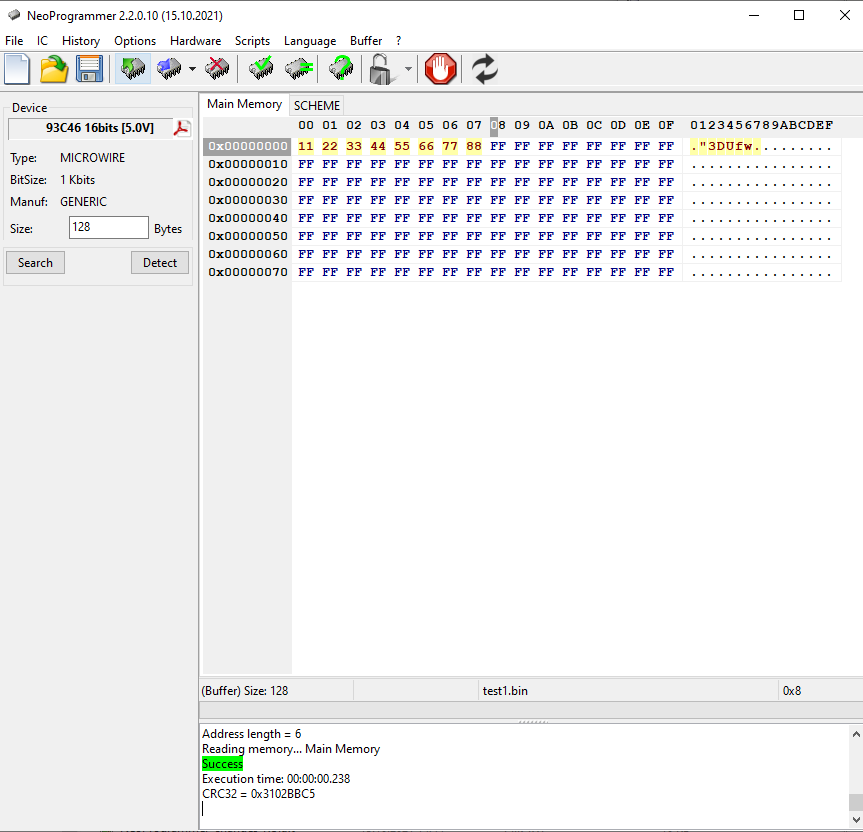Detect chip with green question mark icon

(341, 69)
